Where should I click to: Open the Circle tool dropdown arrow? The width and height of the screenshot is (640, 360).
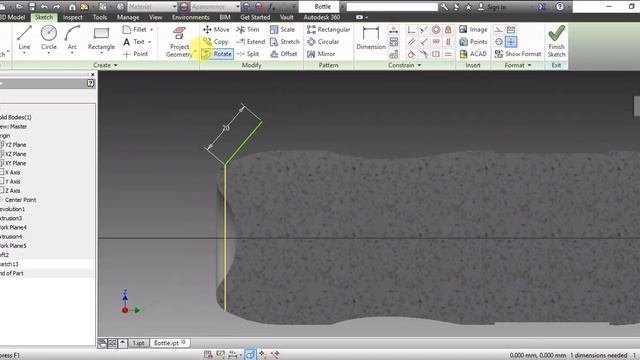click(x=49, y=53)
